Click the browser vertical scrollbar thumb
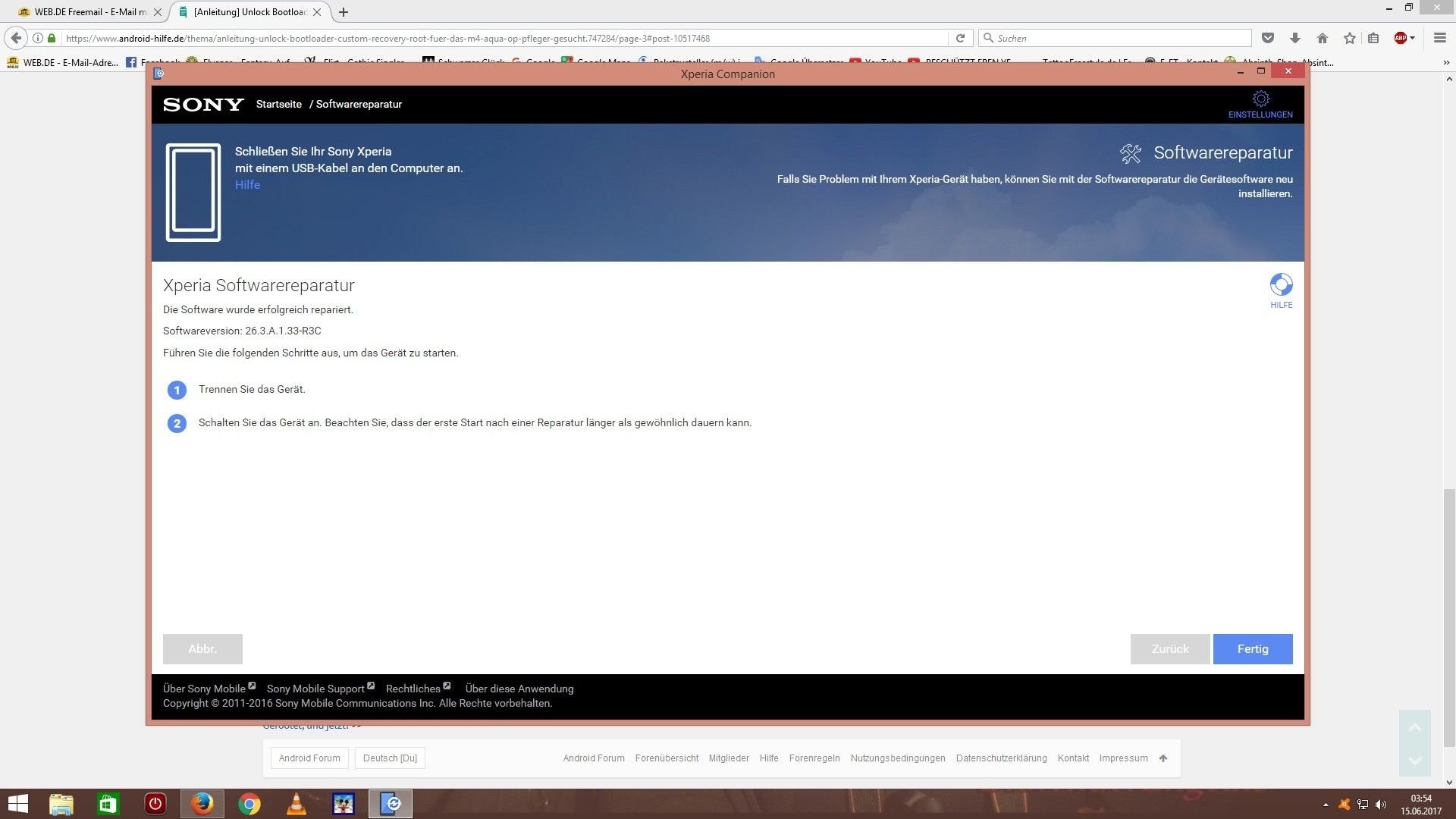Image resolution: width=1456 pixels, height=819 pixels. 1449,618
